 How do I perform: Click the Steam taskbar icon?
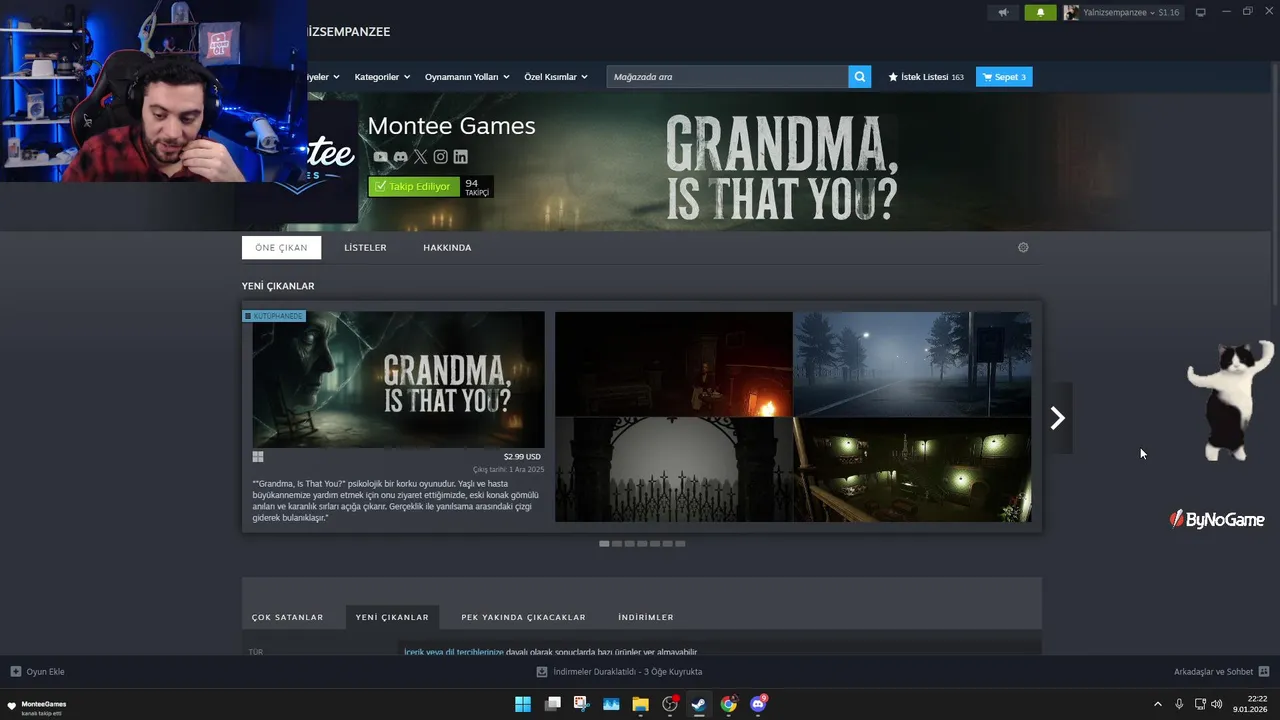(699, 704)
